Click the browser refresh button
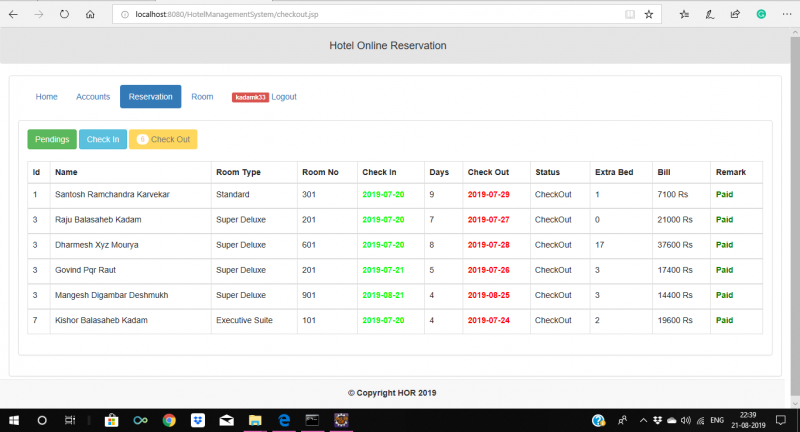800x432 pixels. [64, 15]
